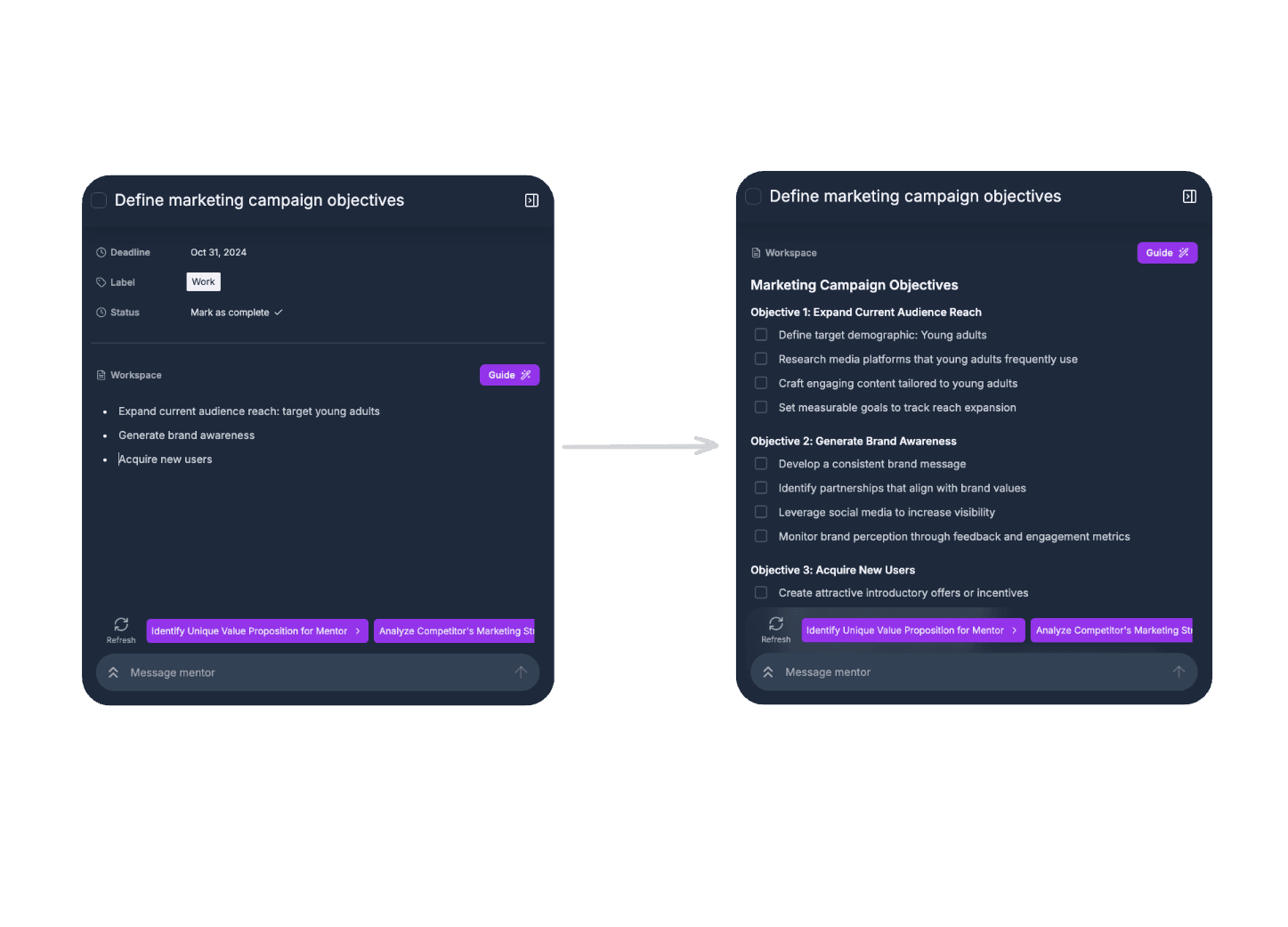Click the Refresh icon above the message bar
This screenshot has width=1288, height=927.
(121, 624)
